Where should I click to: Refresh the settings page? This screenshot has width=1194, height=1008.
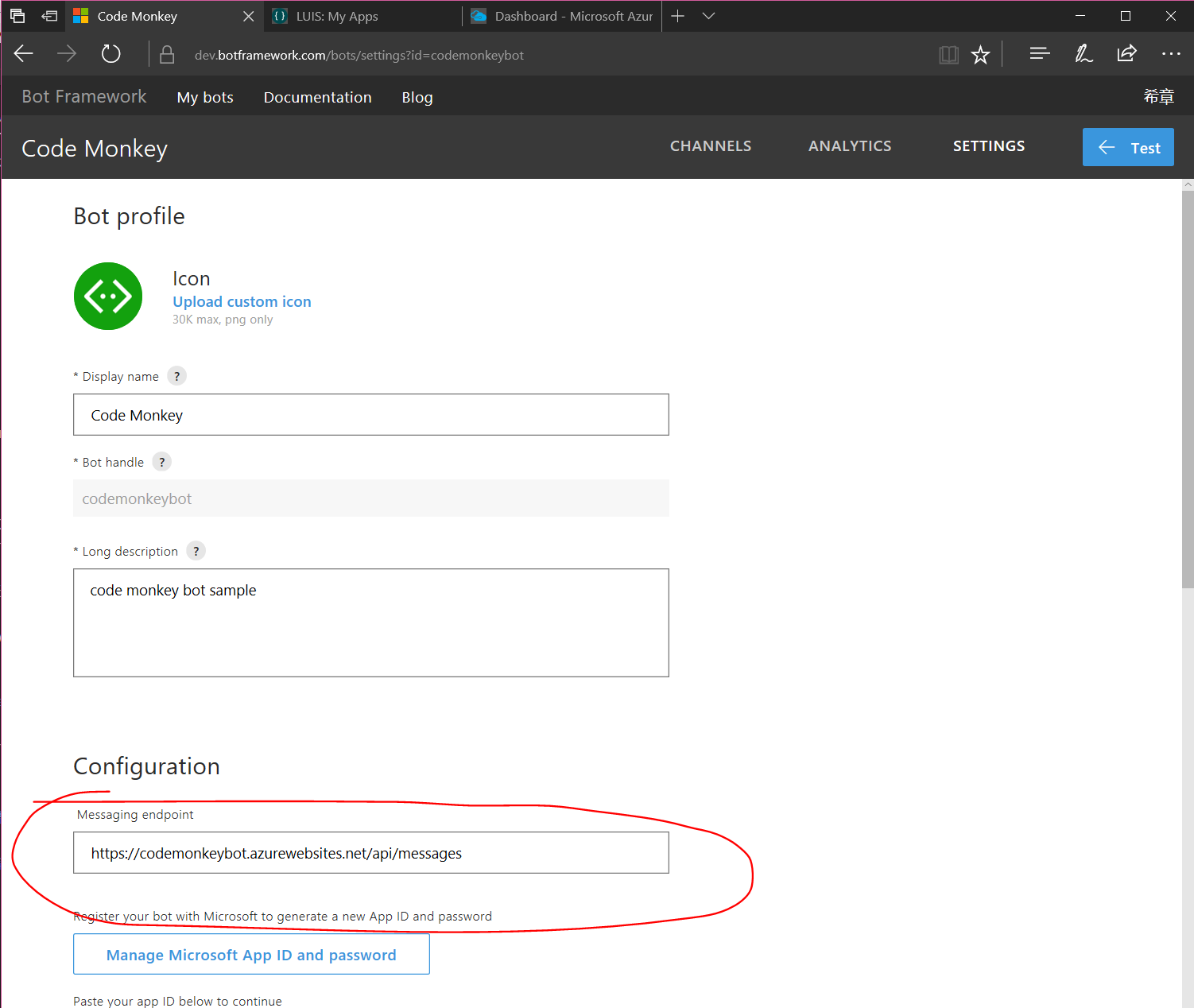tap(110, 53)
